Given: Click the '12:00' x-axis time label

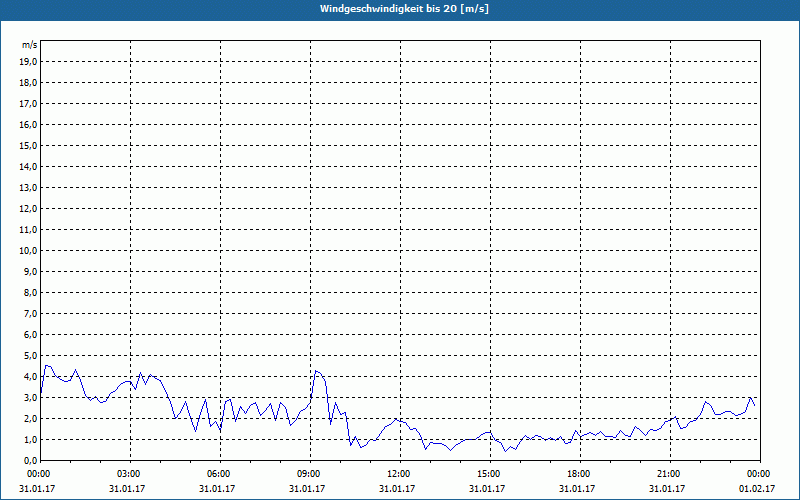Looking at the screenshot, I should (x=400, y=474).
